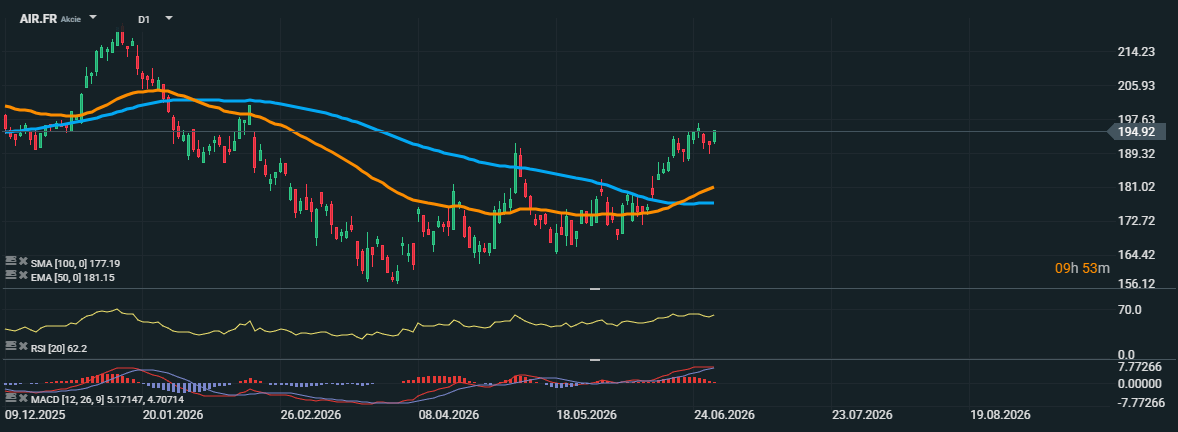Click the RSI 70.0 level label

[x=1131, y=310]
